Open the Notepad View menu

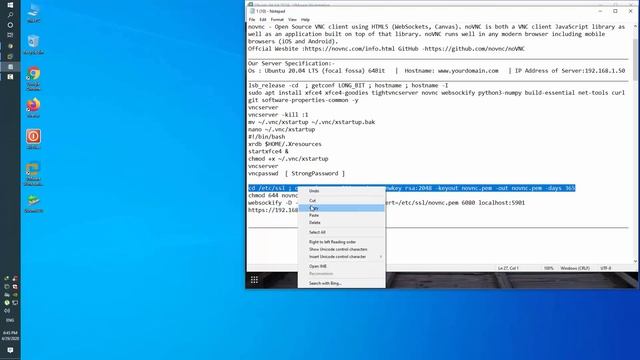[x=292, y=20]
